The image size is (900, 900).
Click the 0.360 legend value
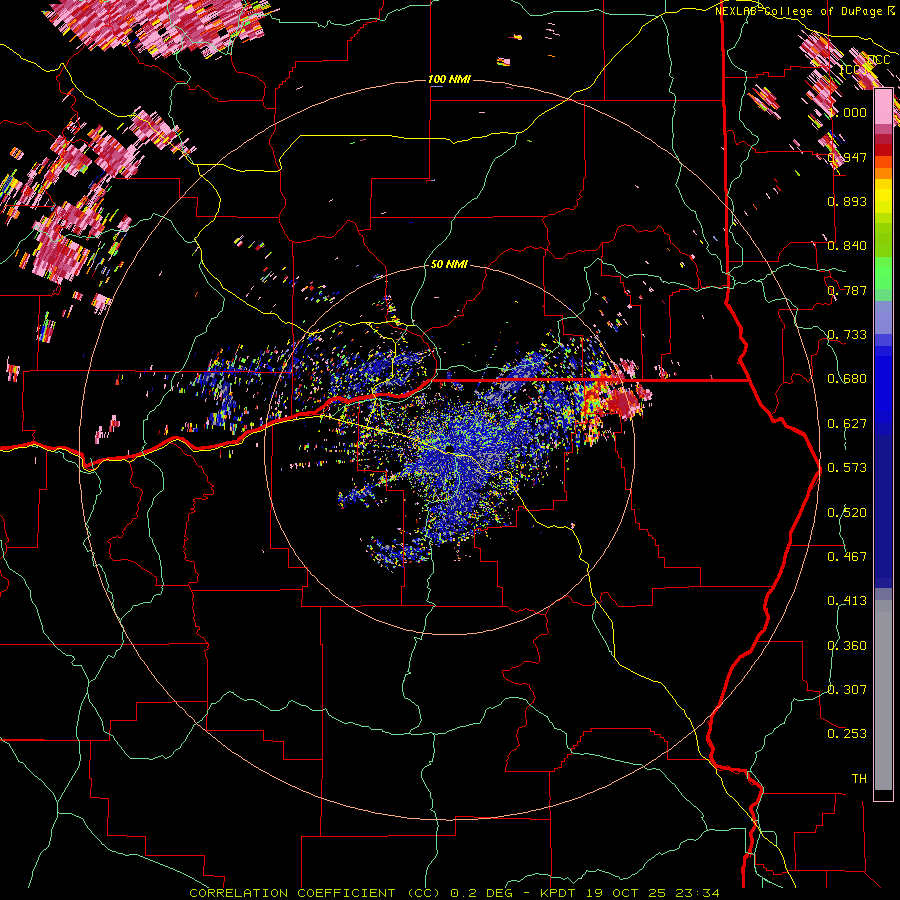point(847,646)
